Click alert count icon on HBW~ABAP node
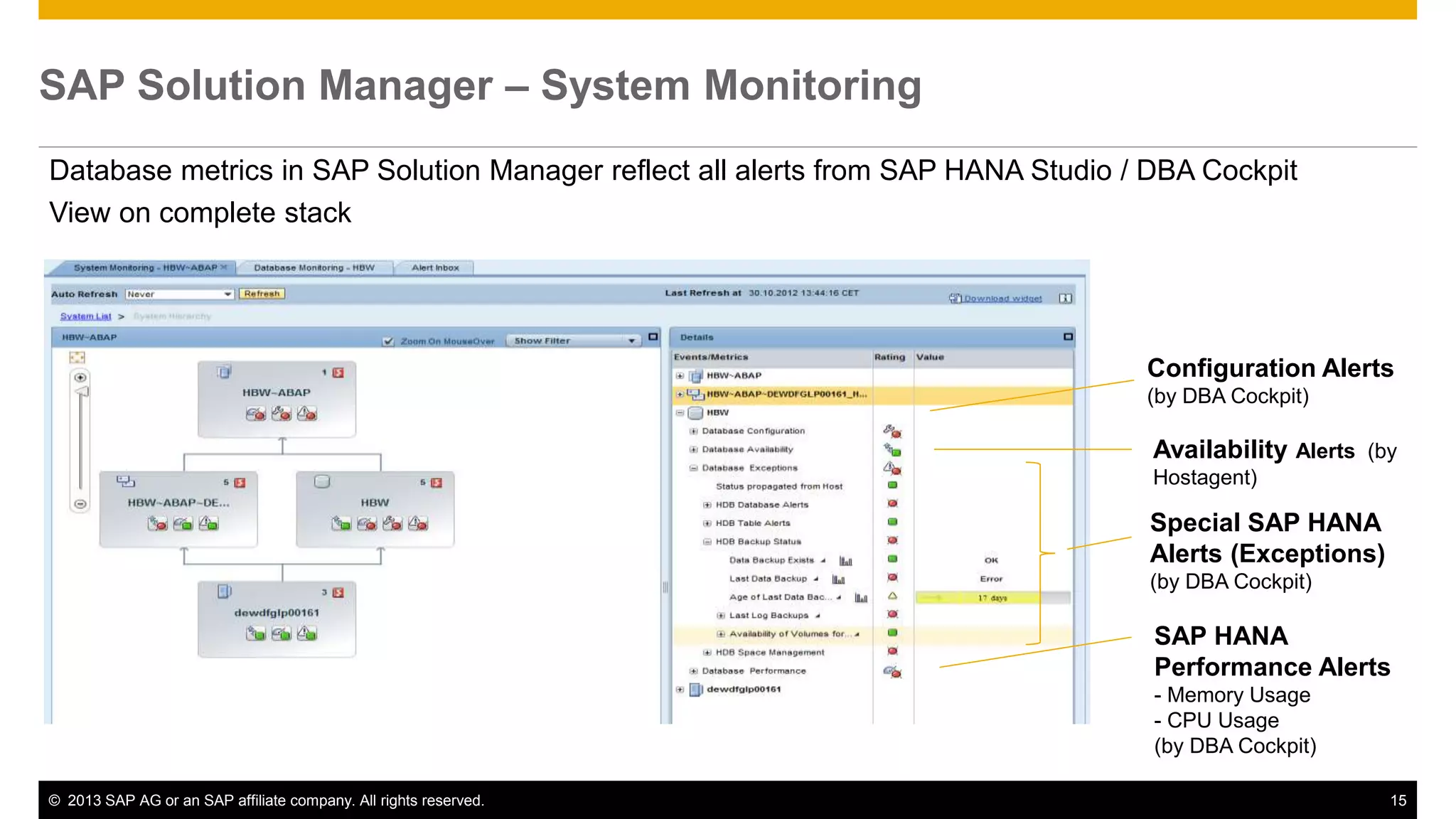1456x819 pixels. click(338, 373)
